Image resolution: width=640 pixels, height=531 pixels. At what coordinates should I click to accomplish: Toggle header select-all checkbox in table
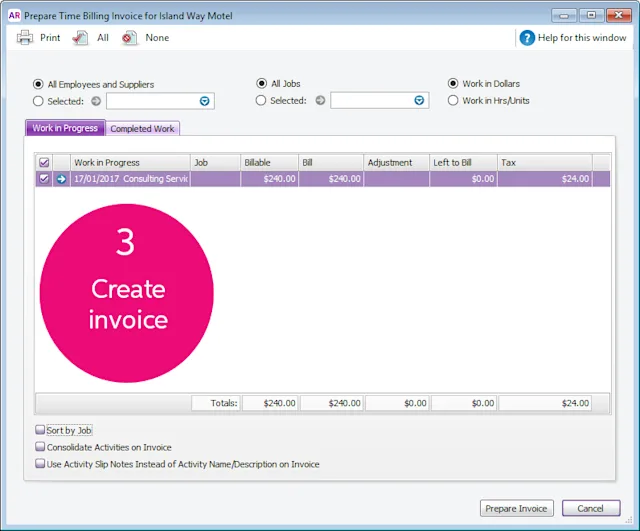pos(44,162)
